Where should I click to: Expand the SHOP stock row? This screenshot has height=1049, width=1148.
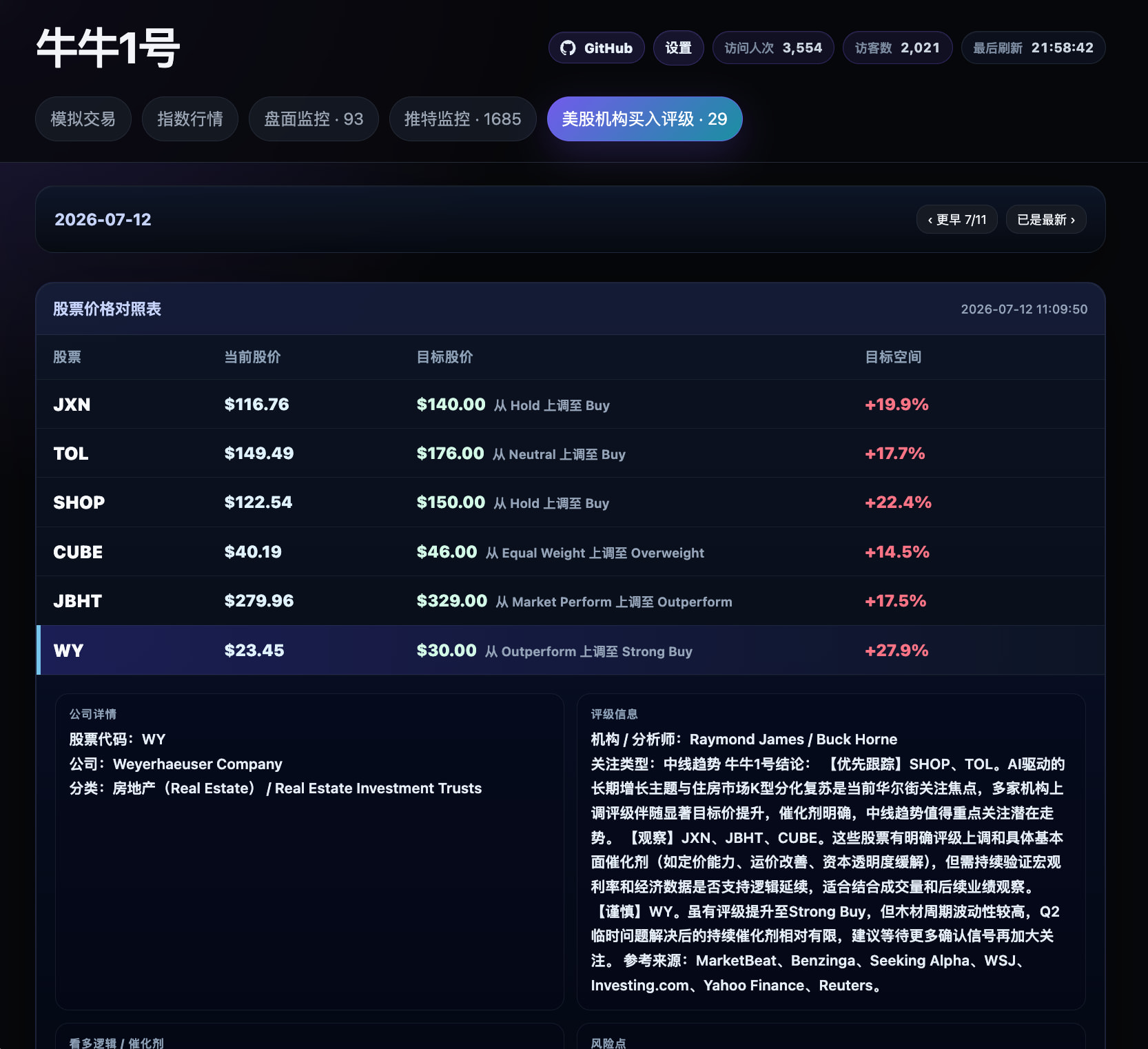coord(571,502)
